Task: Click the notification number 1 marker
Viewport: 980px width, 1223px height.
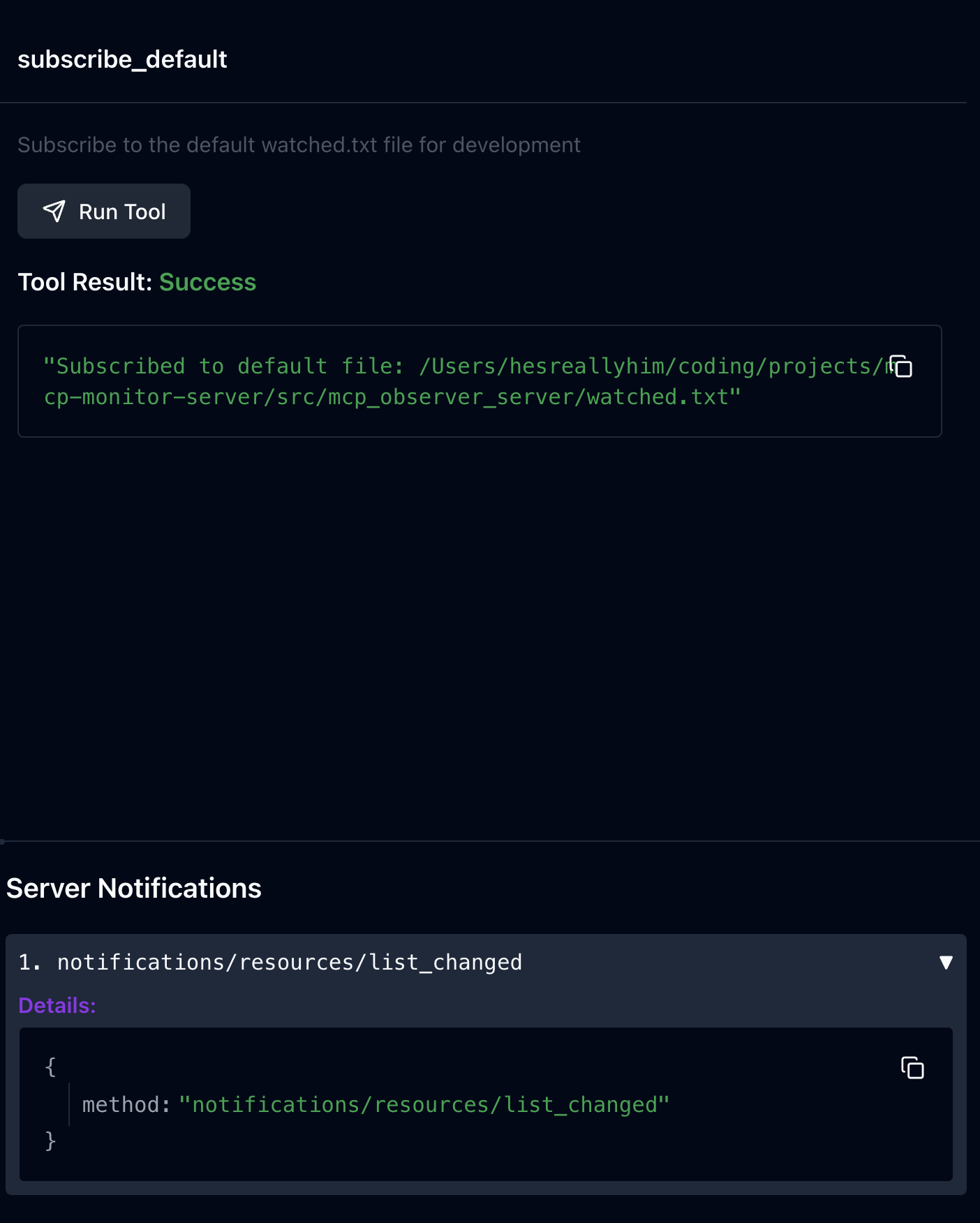Action: 29,963
